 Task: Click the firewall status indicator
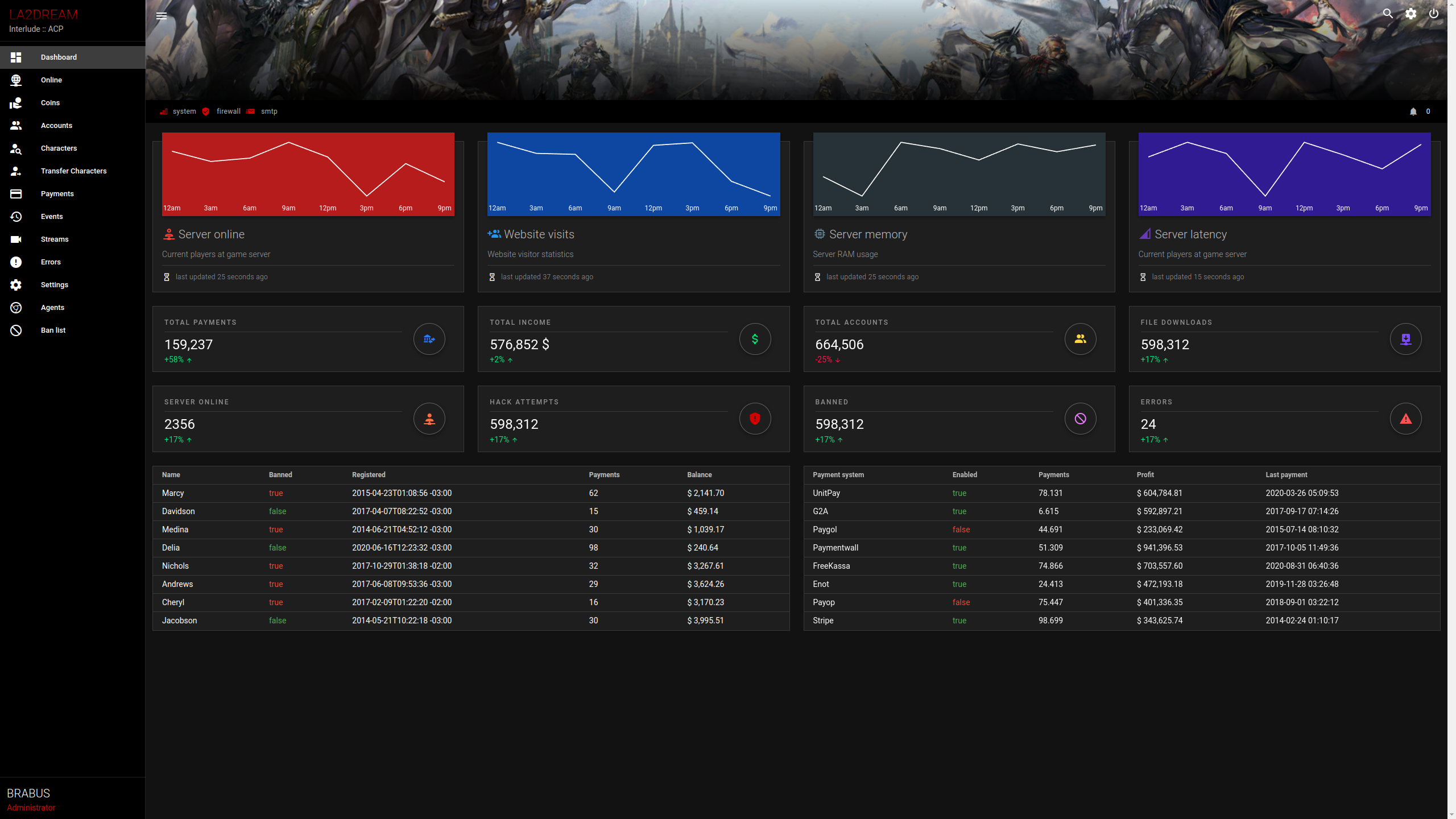228,111
